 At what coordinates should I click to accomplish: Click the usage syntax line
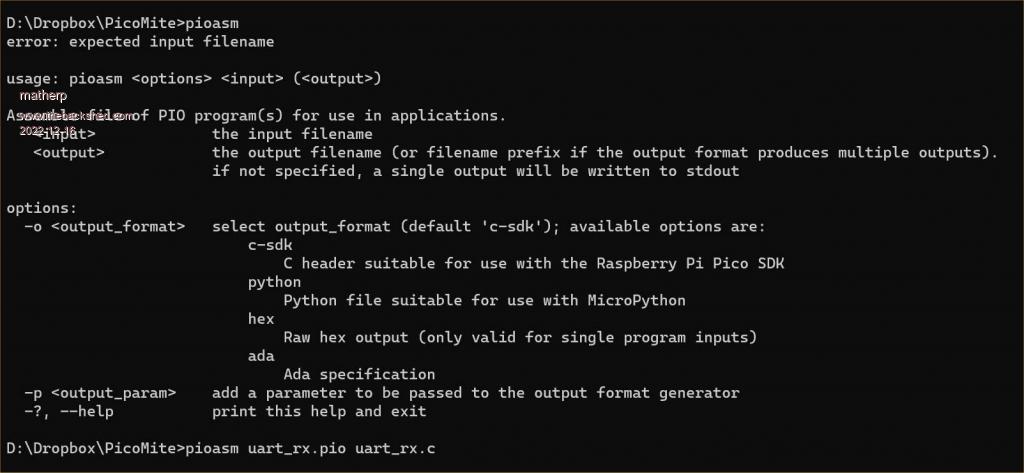[x=194, y=79]
